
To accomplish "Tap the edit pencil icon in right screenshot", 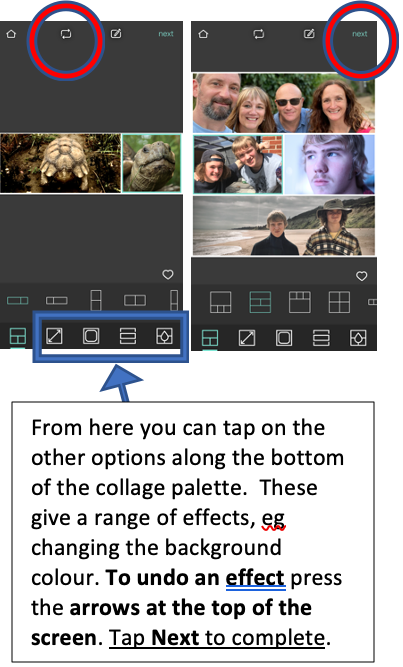I will pyautogui.click(x=309, y=34).
